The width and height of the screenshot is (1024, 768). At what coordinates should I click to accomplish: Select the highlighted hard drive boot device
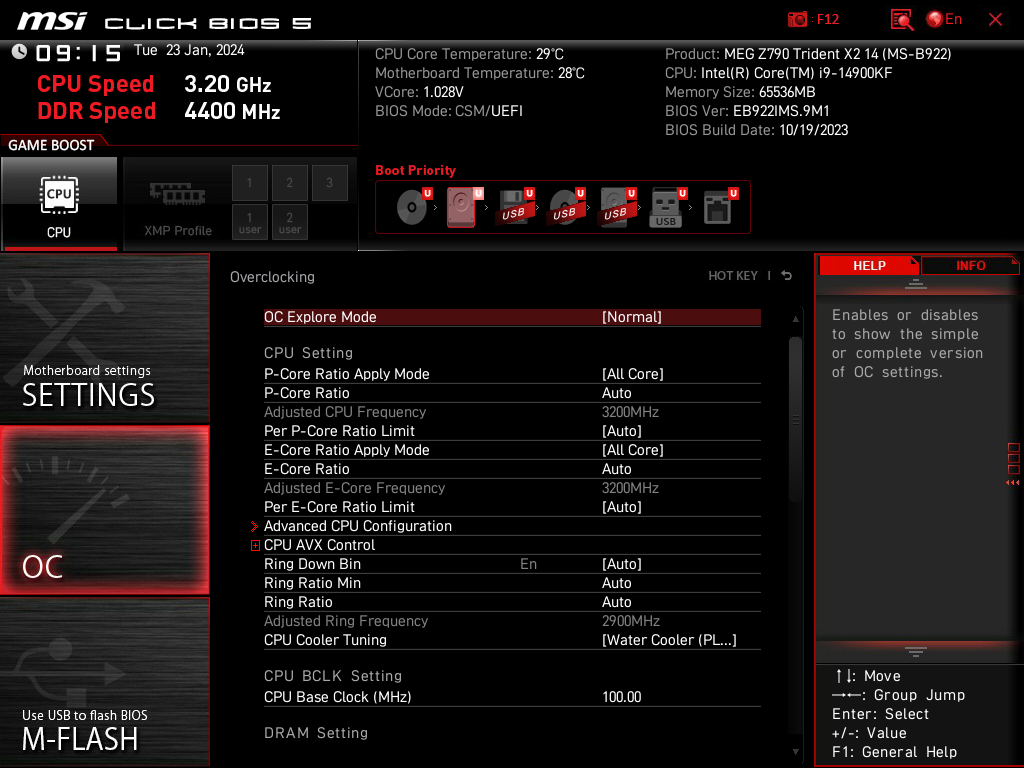point(464,207)
